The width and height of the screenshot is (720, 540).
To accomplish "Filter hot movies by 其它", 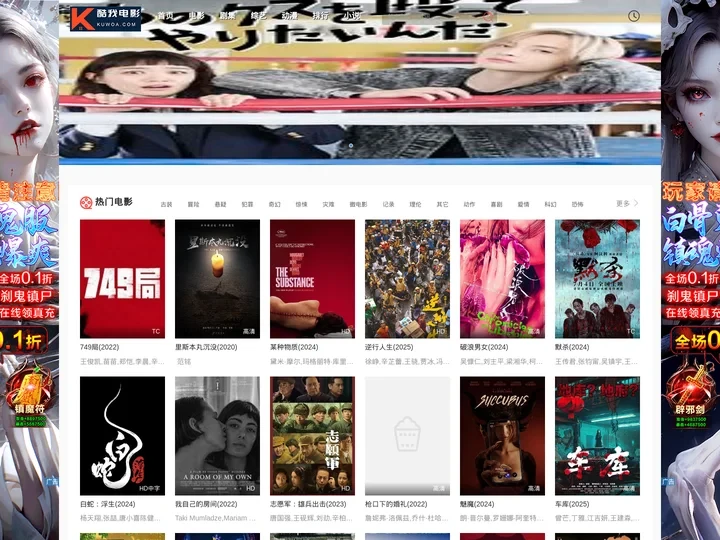I will [442, 204].
